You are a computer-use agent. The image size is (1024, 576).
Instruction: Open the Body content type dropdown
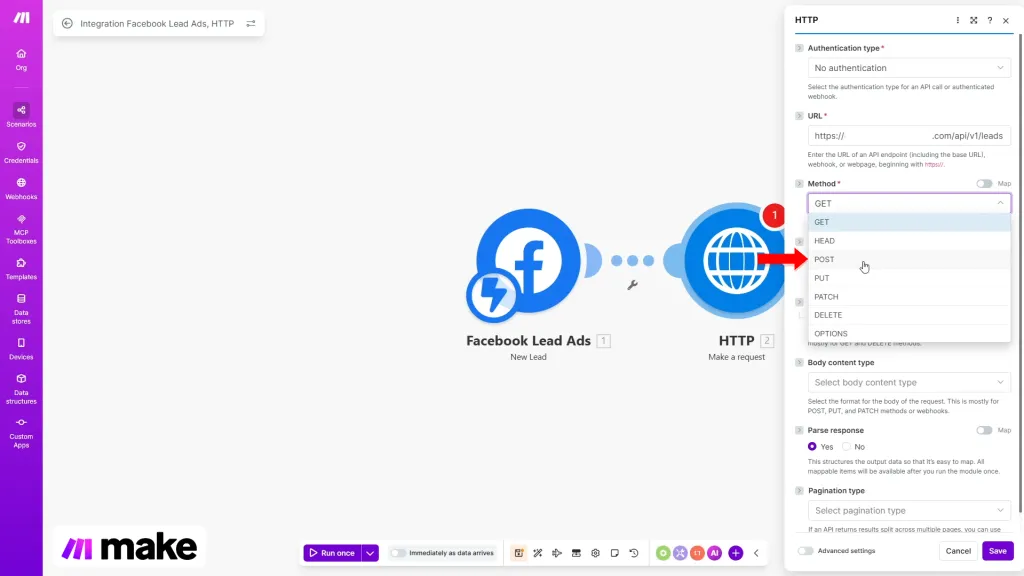click(909, 382)
